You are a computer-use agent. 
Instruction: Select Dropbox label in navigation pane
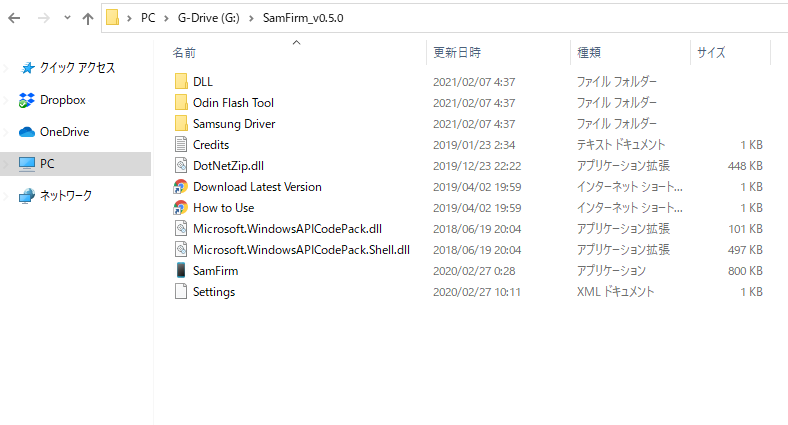click(63, 100)
